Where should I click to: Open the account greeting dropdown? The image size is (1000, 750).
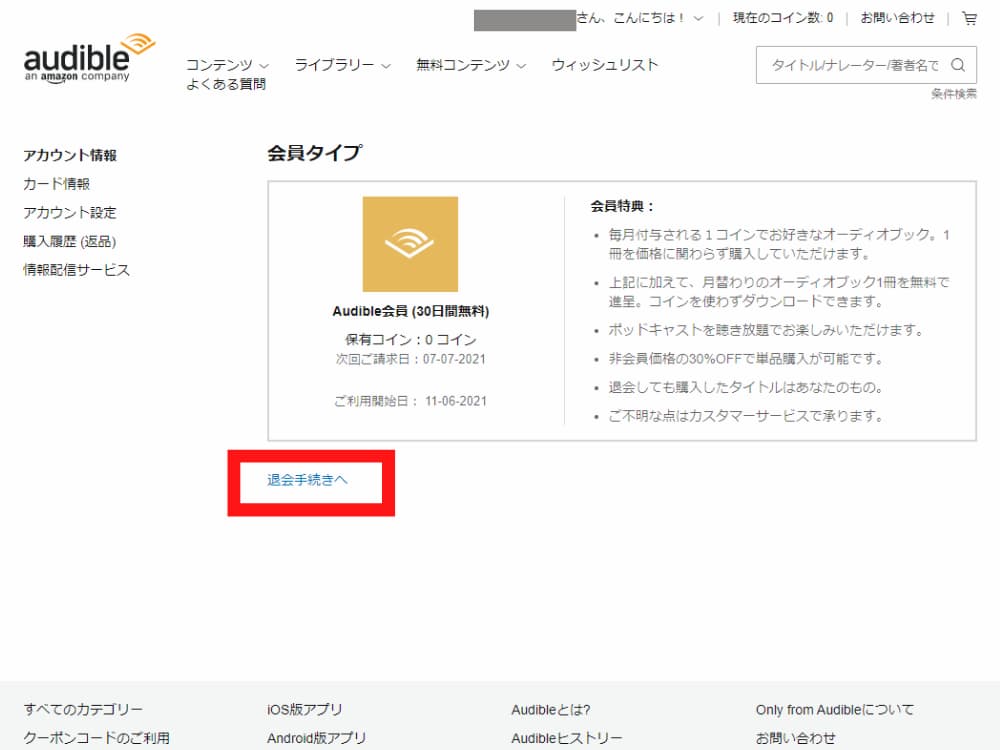640,18
